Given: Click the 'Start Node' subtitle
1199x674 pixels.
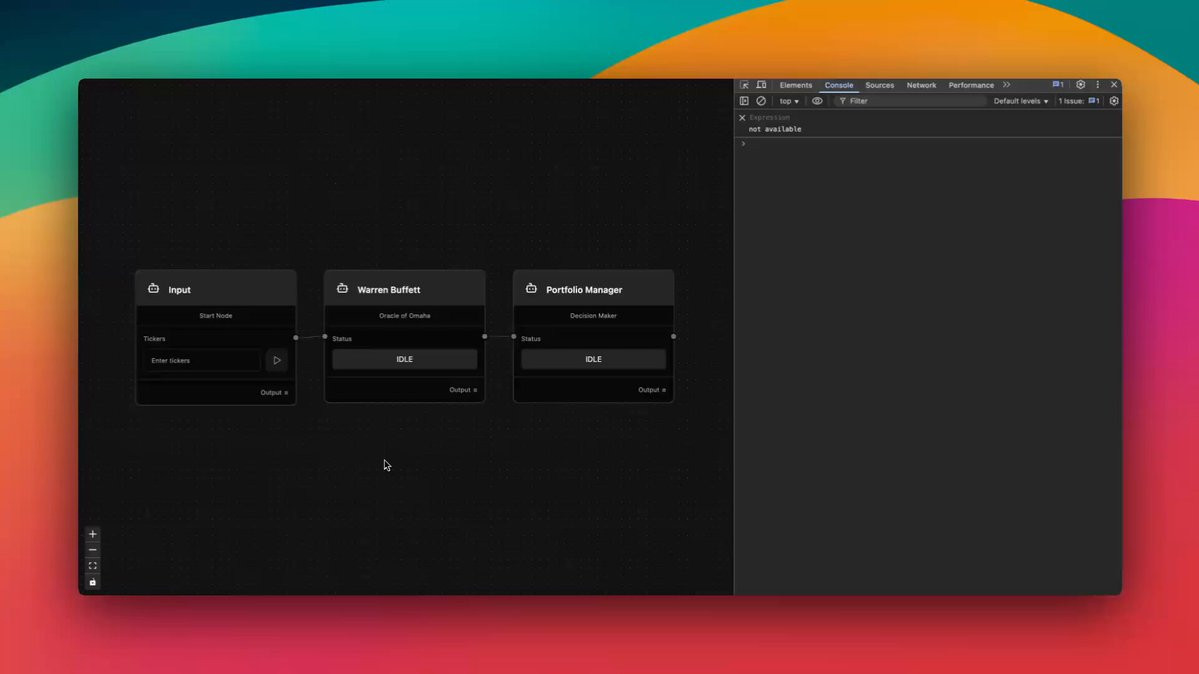Looking at the screenshot, I should click(216, 315).
